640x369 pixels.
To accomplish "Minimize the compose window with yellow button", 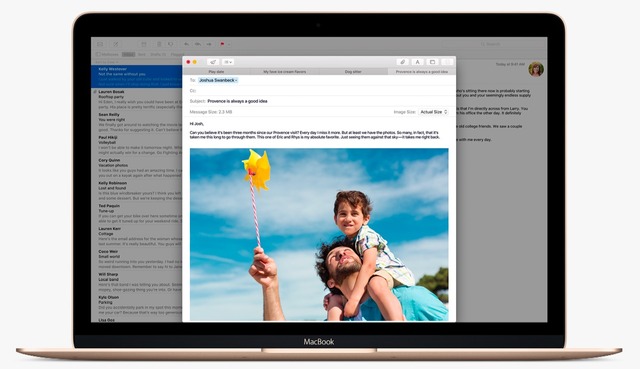I will coord(195,62).
